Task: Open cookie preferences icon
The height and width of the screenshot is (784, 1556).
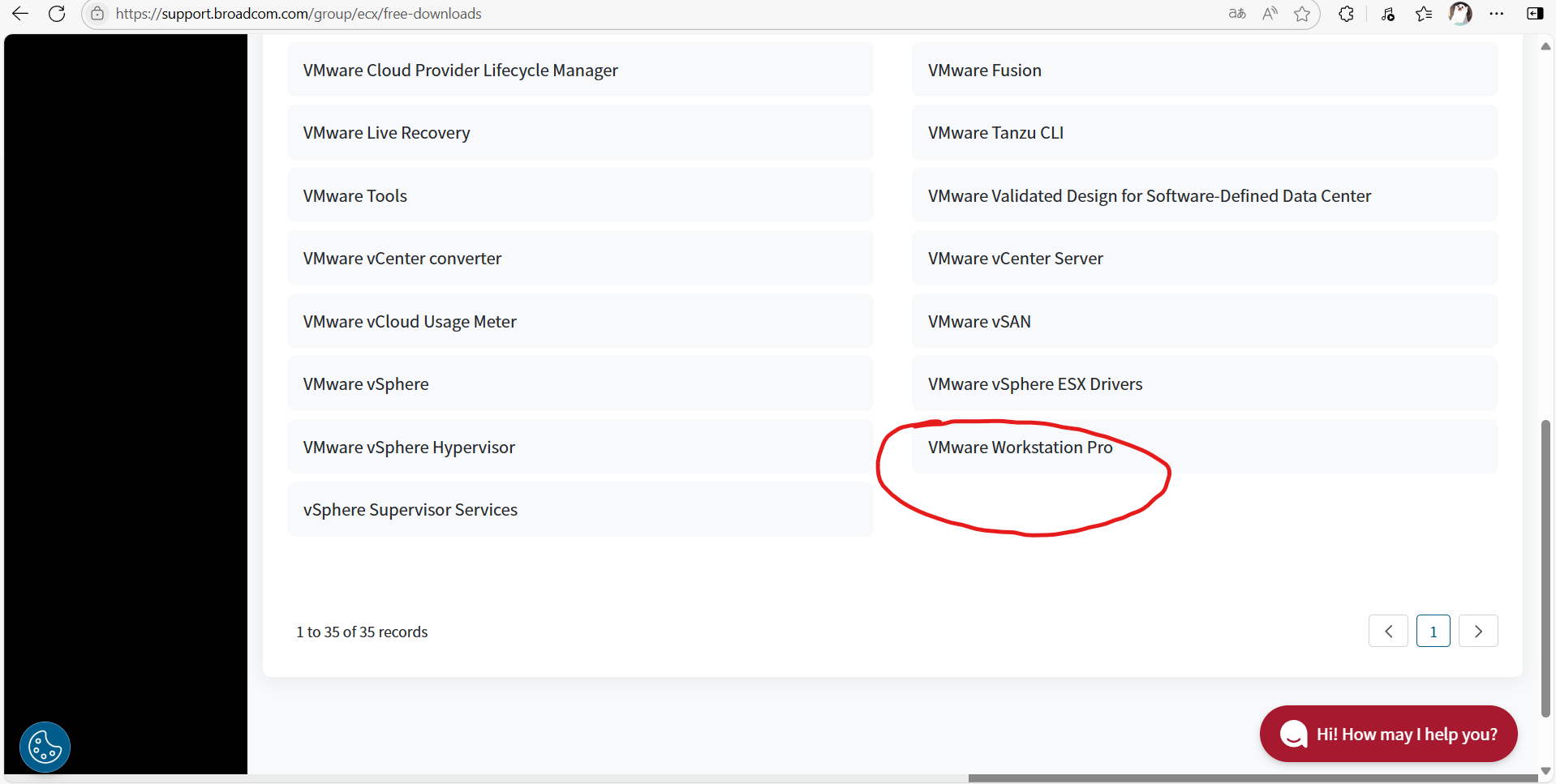Action: coord(45,747)
